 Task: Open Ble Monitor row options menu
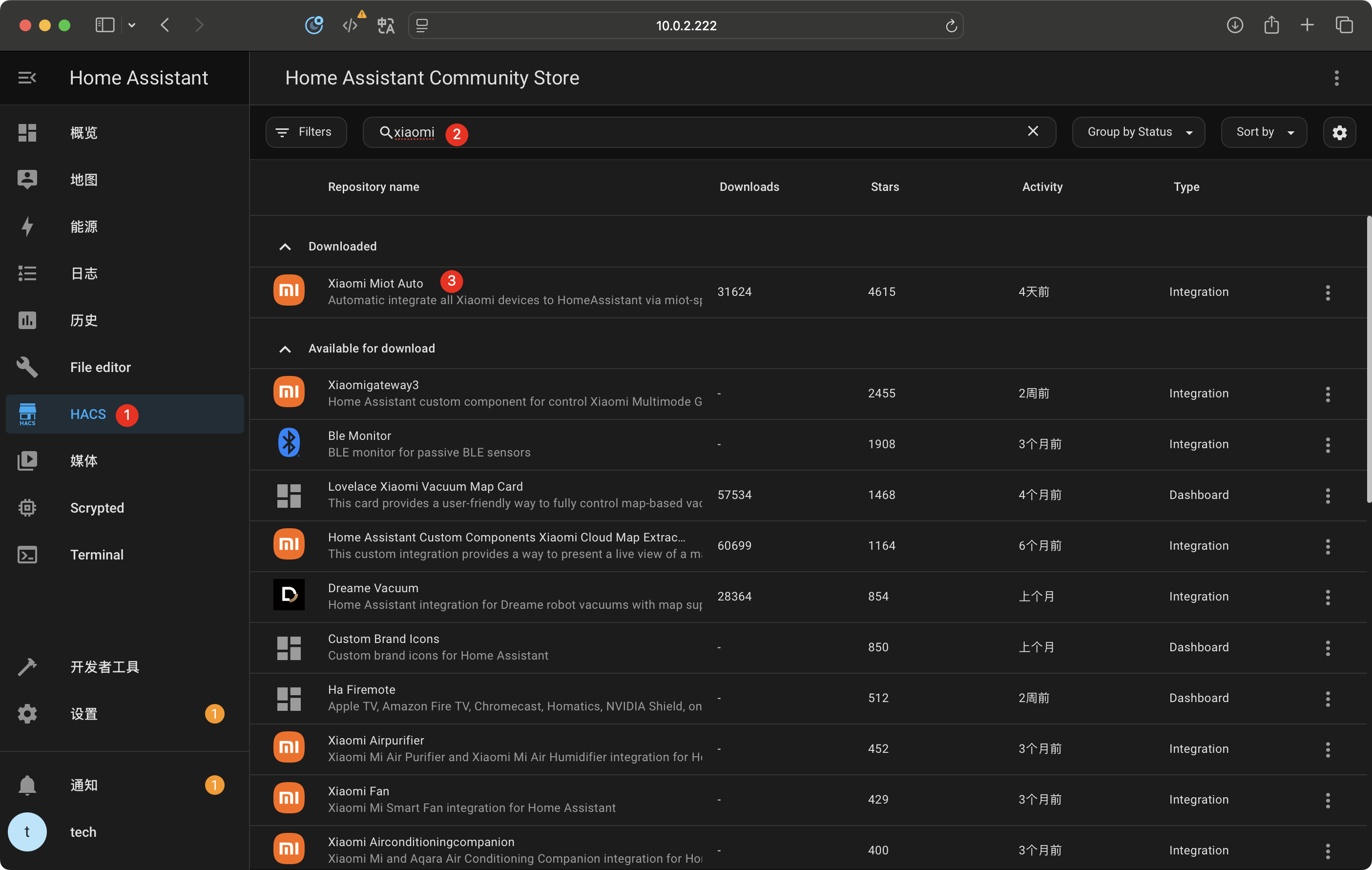1328,445
